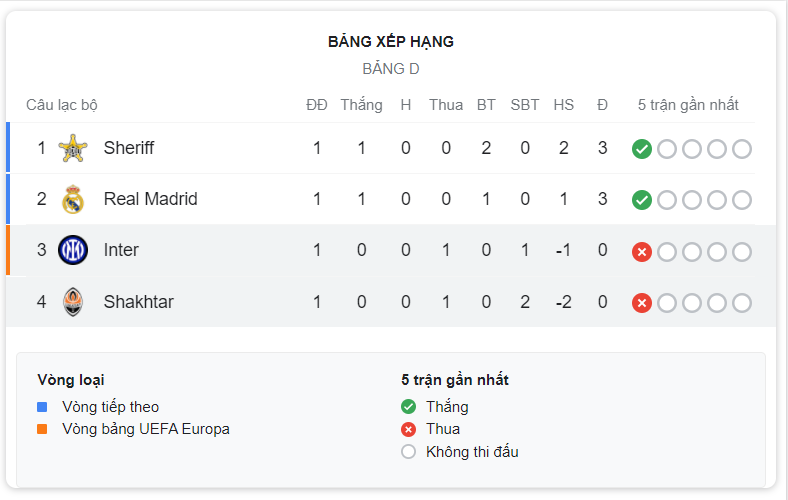788x500 pixels.
Task: Click the green Thắng legend icon
Action: click(409, 407)
